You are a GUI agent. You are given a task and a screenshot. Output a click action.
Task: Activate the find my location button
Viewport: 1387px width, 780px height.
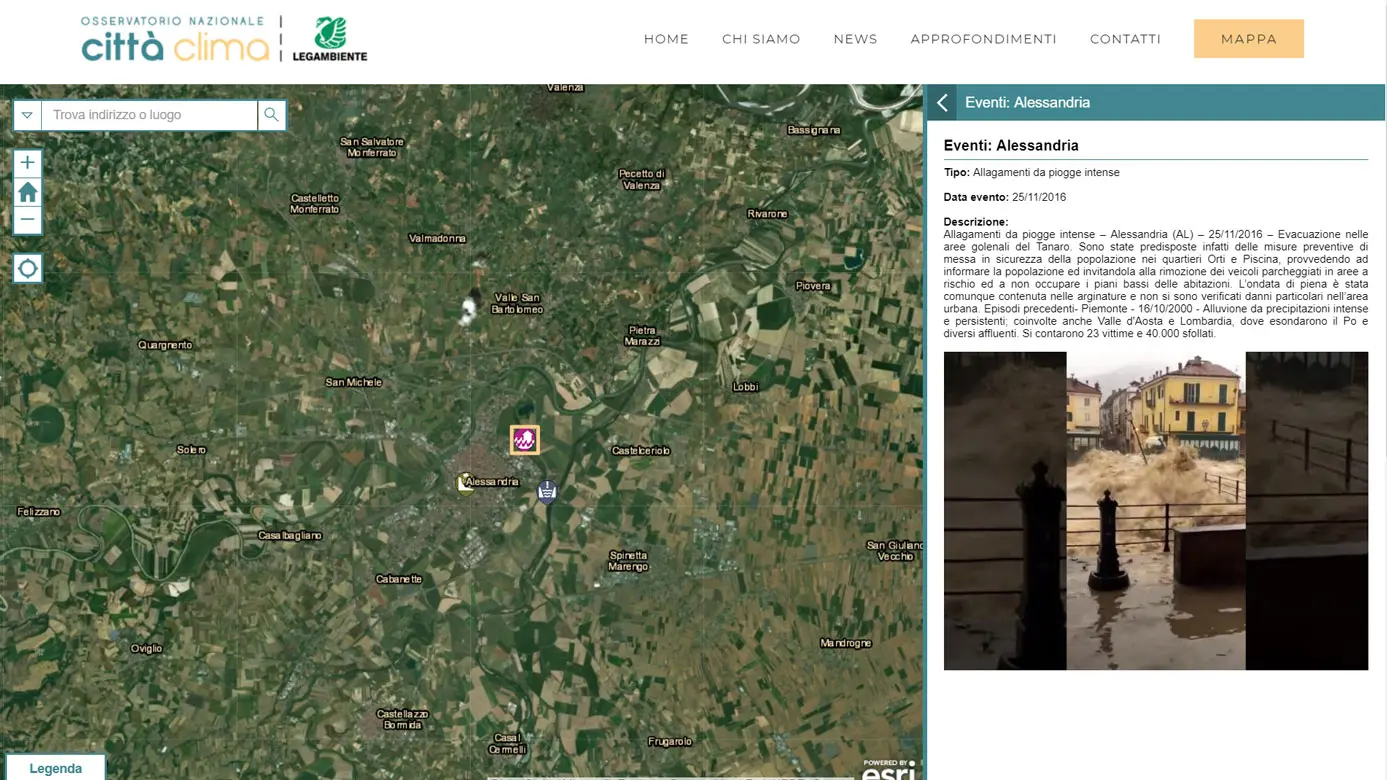point(27,268)
